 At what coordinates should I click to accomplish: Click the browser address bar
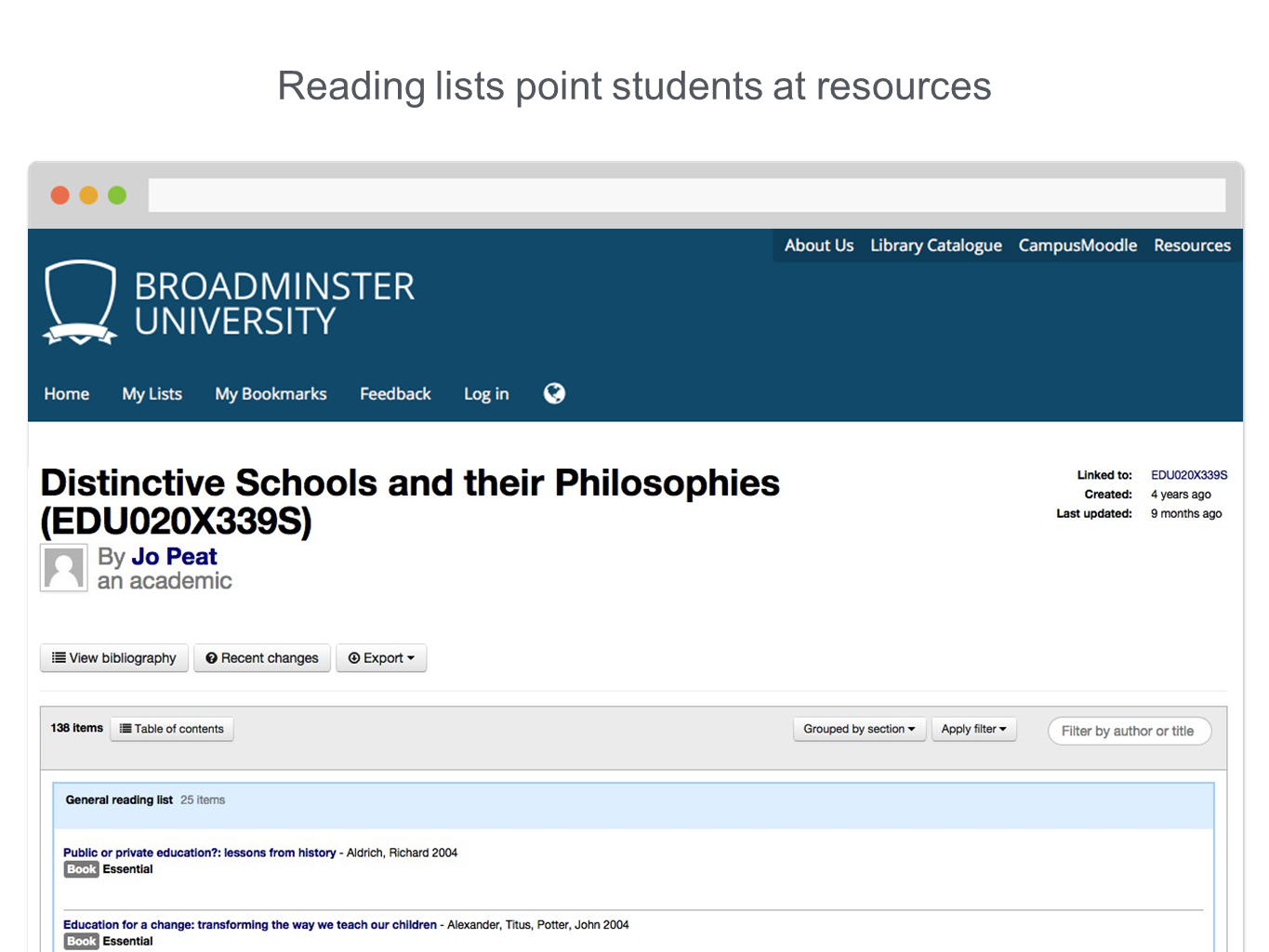click(686, 195)
